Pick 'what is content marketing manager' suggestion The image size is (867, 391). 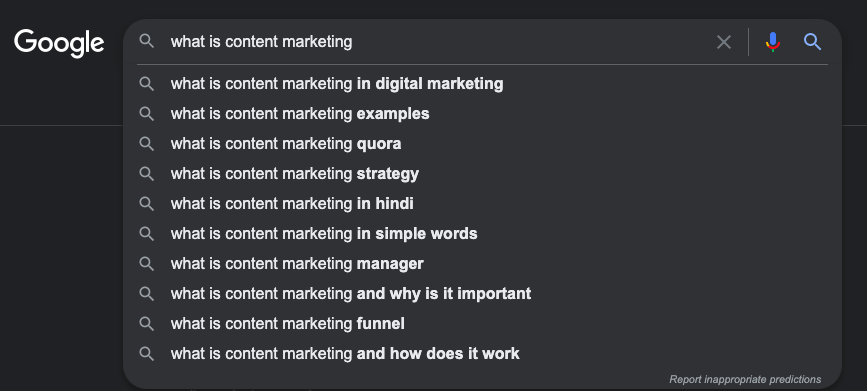(x=482, y=264)
